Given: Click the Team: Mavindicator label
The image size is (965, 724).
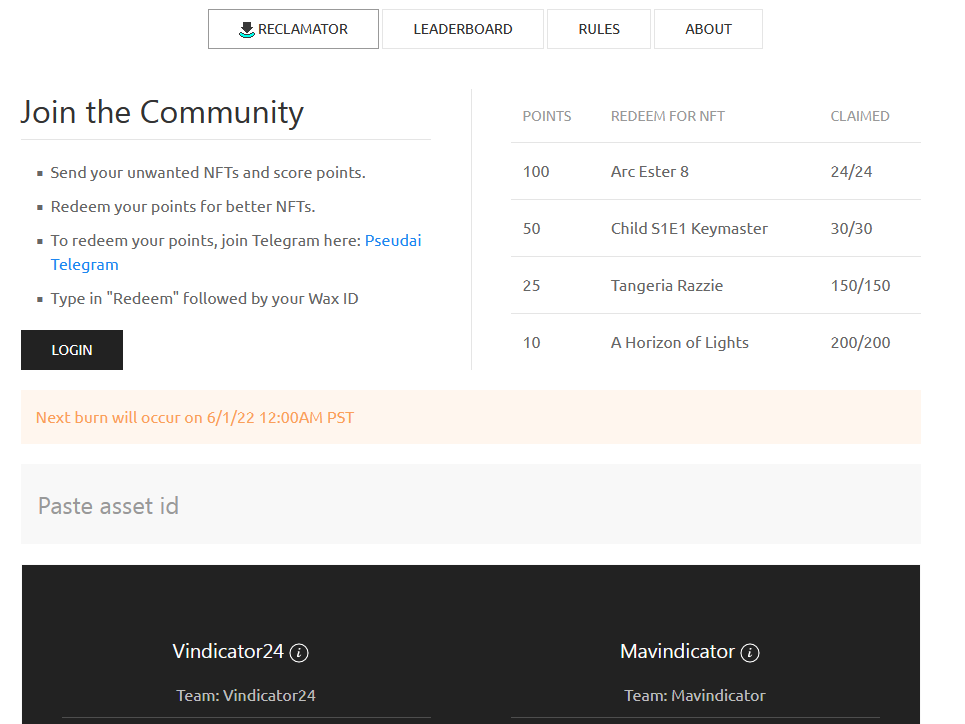Looking at the screenshot, I should 695,696.
